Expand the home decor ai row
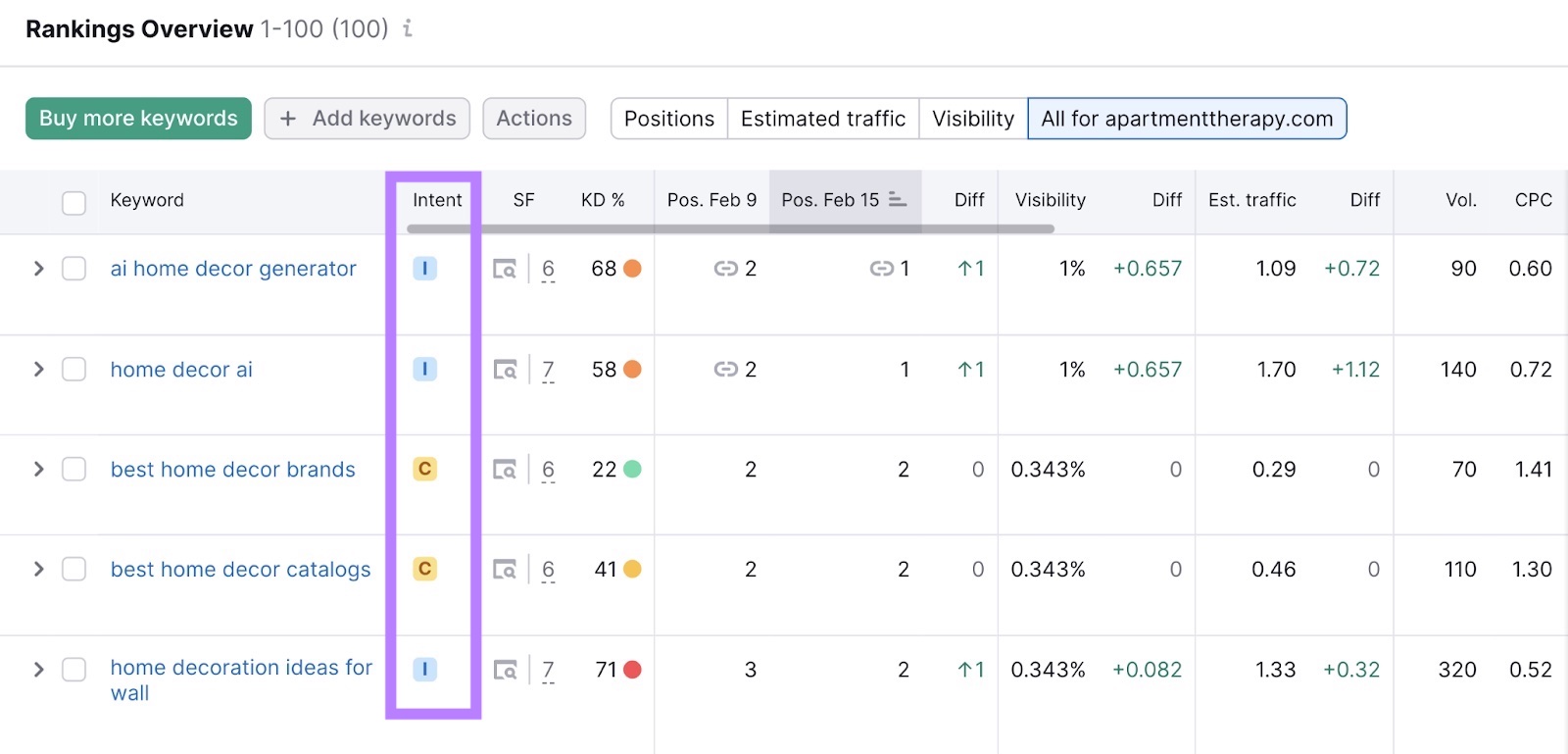The width and height of the screenshot is (1568, 754). [x=38, y=369]
